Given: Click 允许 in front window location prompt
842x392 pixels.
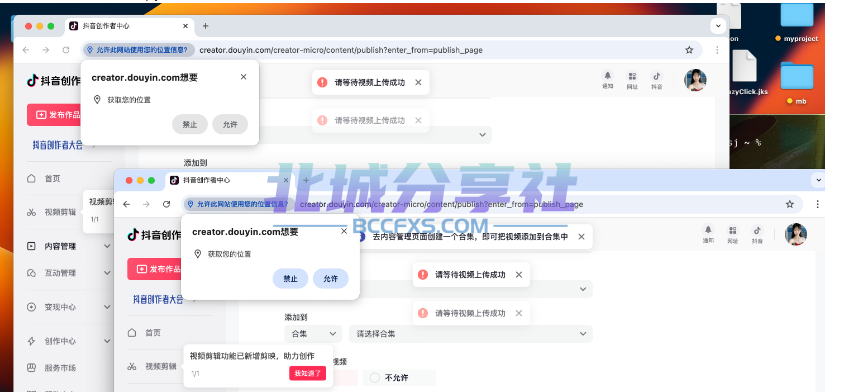Looking at the screenshot, I should tap(331, 279).
